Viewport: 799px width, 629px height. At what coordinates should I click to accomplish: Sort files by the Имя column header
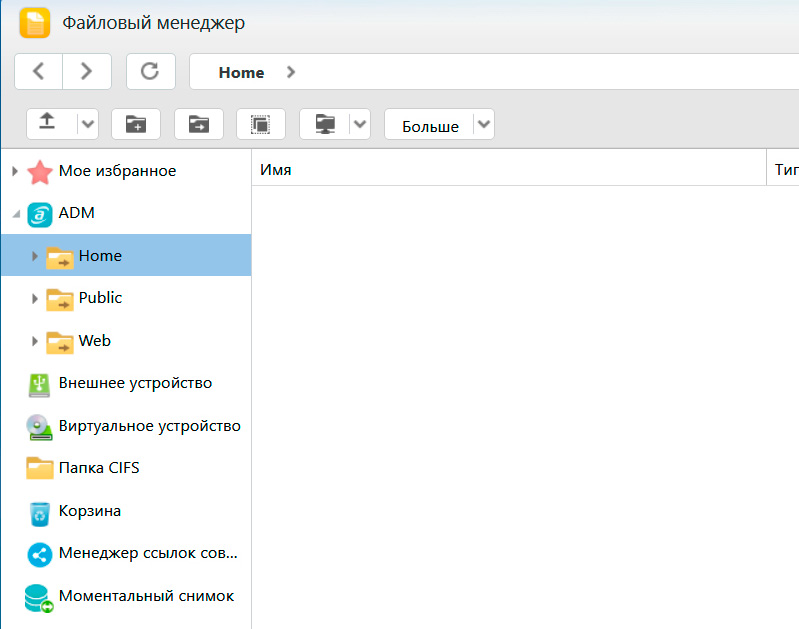click(276, 170)
